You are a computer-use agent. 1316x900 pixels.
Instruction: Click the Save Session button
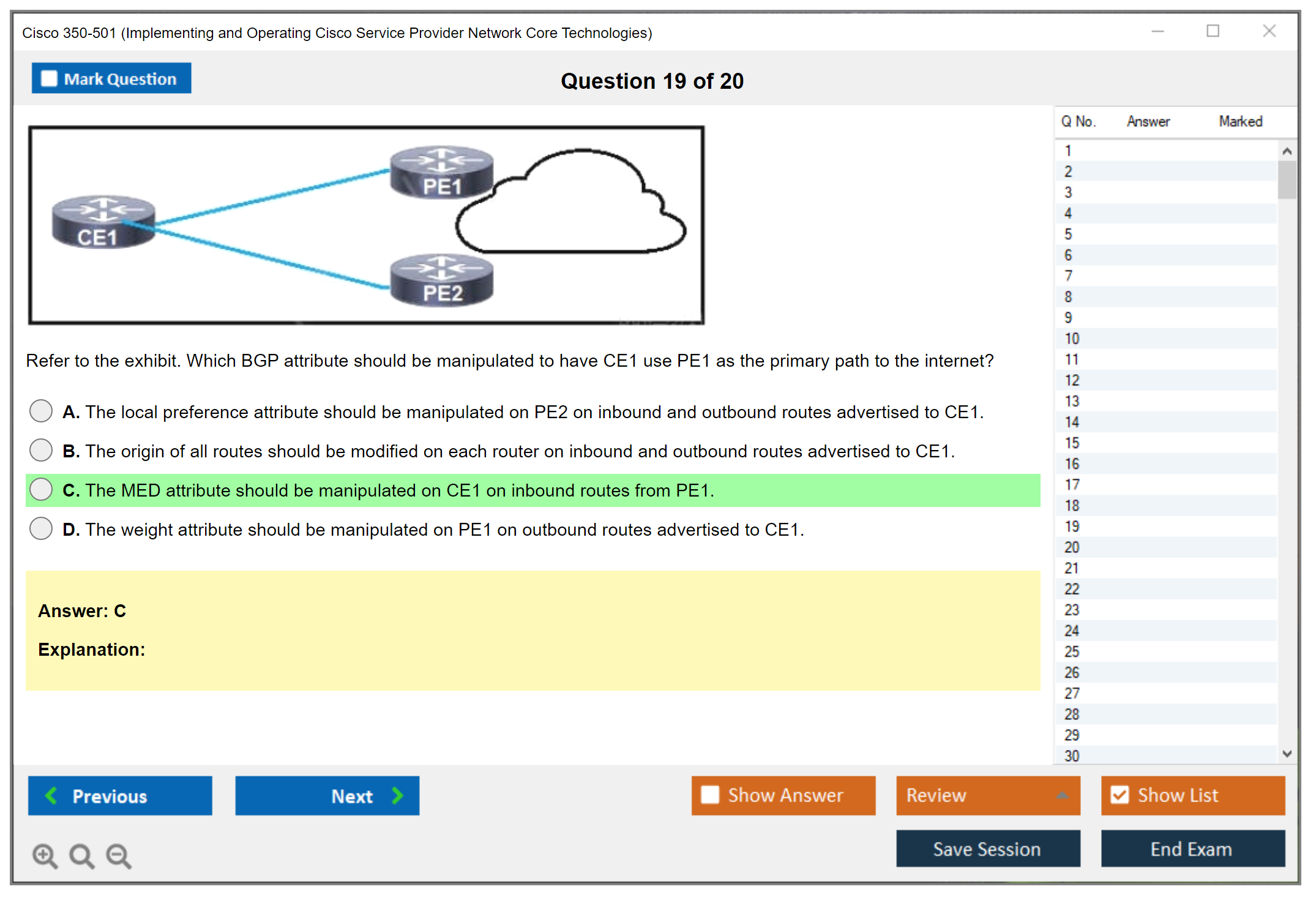click(x=987, y=849)
